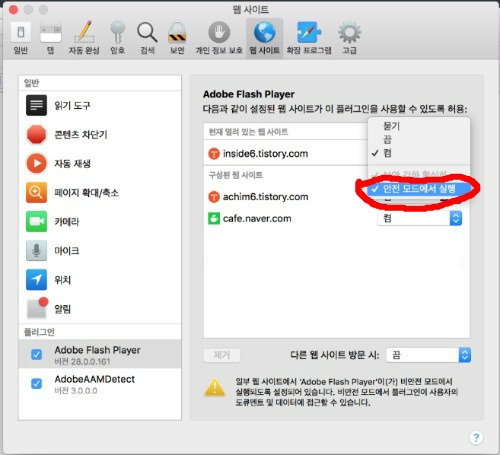This screenshot has height=455, width=500.
Task: Toggle the Adobe Flash Player plug-in checkbox
Action: tap(36, 354)
